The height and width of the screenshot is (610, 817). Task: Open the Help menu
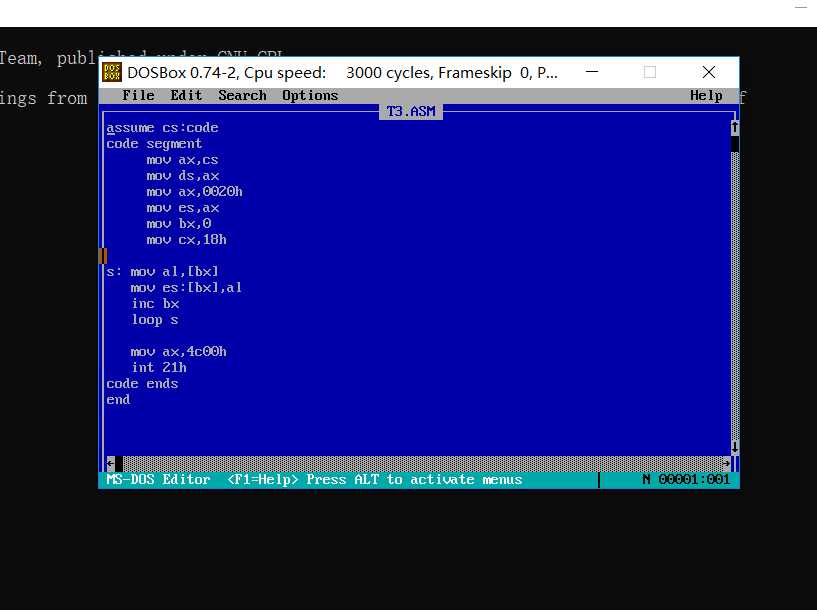(706, 96)
